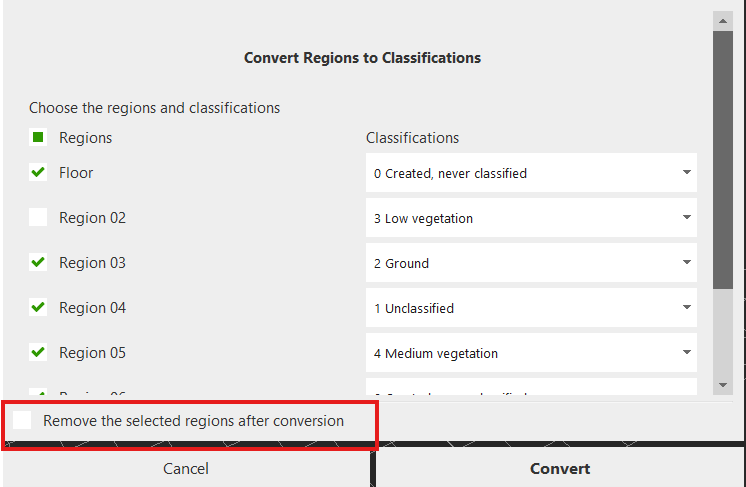Change the Unclassified dropdown for Region 04
746x487 pixels.
531,308
